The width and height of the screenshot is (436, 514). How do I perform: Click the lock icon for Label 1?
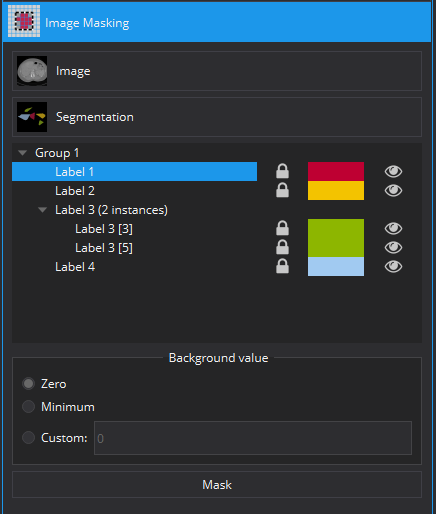tap(282, 171)
